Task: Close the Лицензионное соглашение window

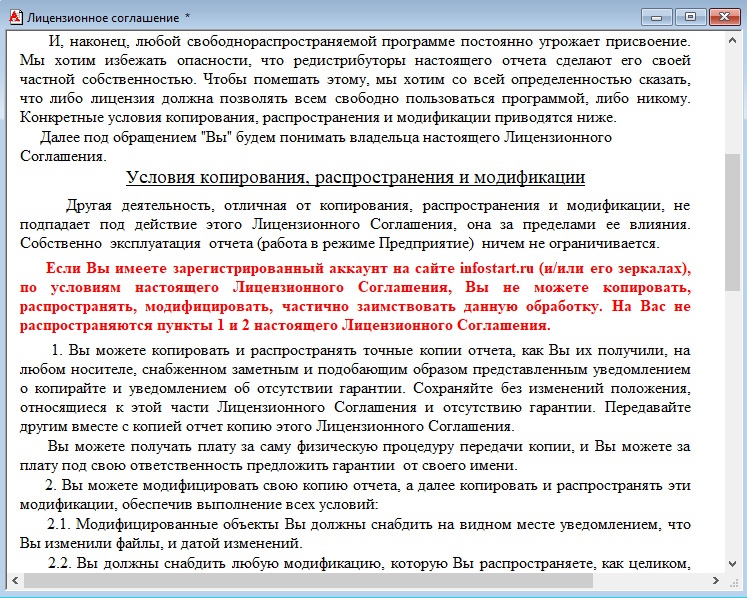Action: coord(724,17)
